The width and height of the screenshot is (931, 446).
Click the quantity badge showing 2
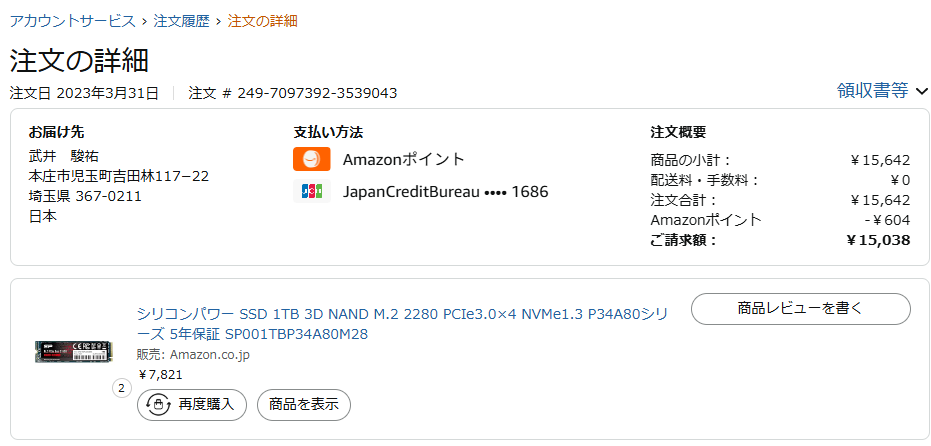click(122, 387)
